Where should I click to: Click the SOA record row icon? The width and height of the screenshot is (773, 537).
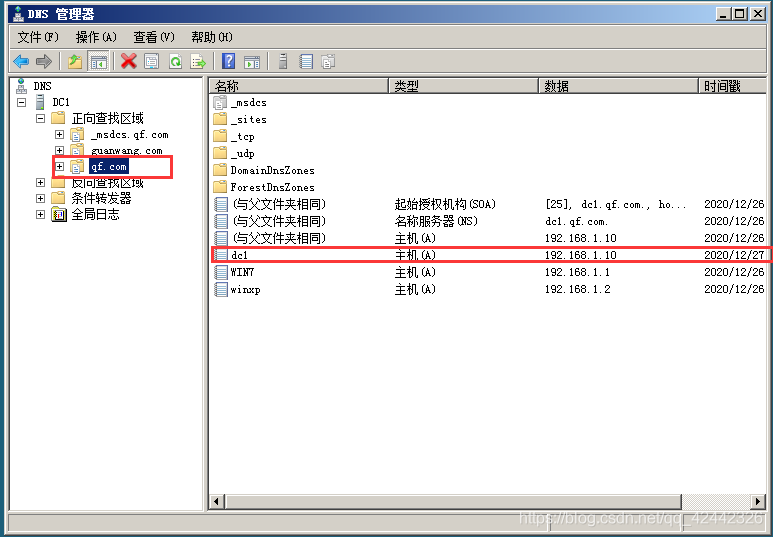click(221, 204)
